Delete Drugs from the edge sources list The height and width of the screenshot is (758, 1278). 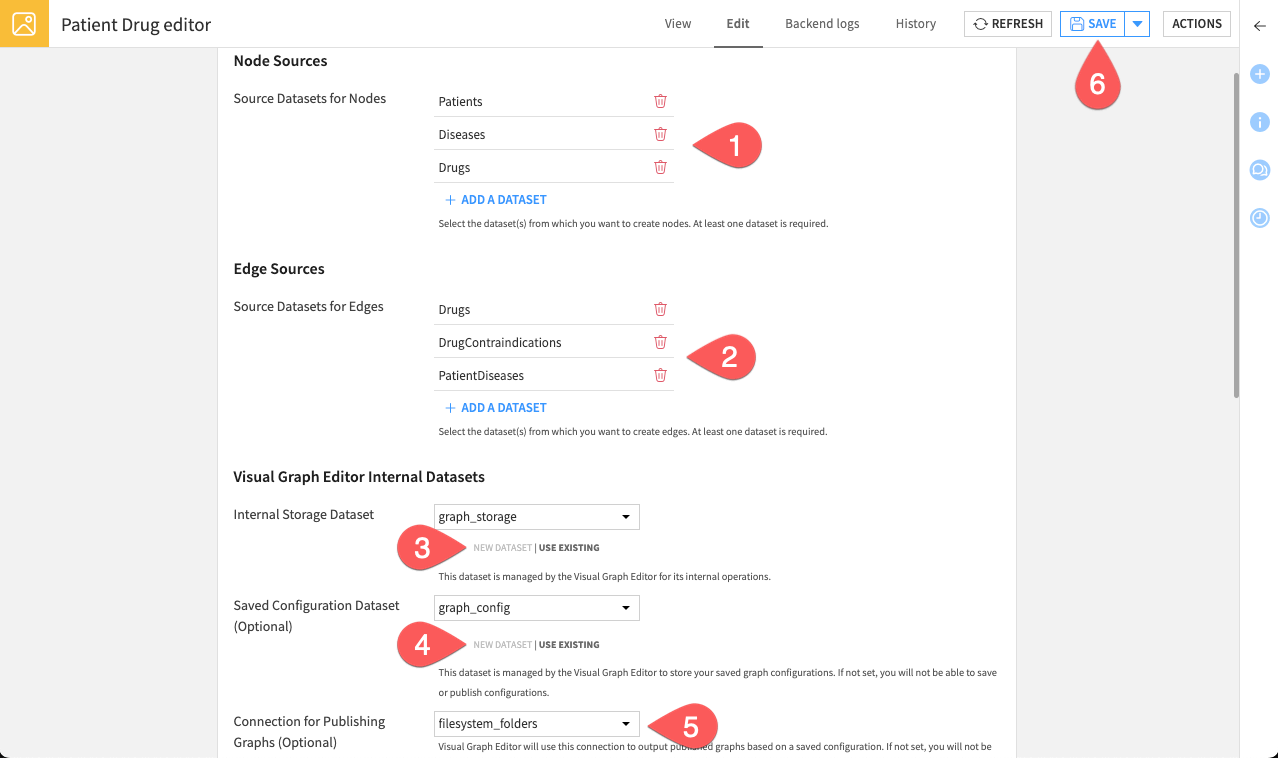(660, 309)
